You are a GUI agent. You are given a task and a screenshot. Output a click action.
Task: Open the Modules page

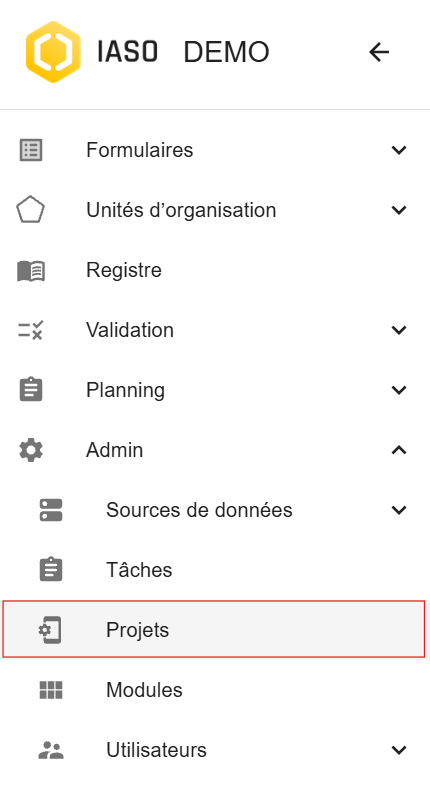[215, 690]
